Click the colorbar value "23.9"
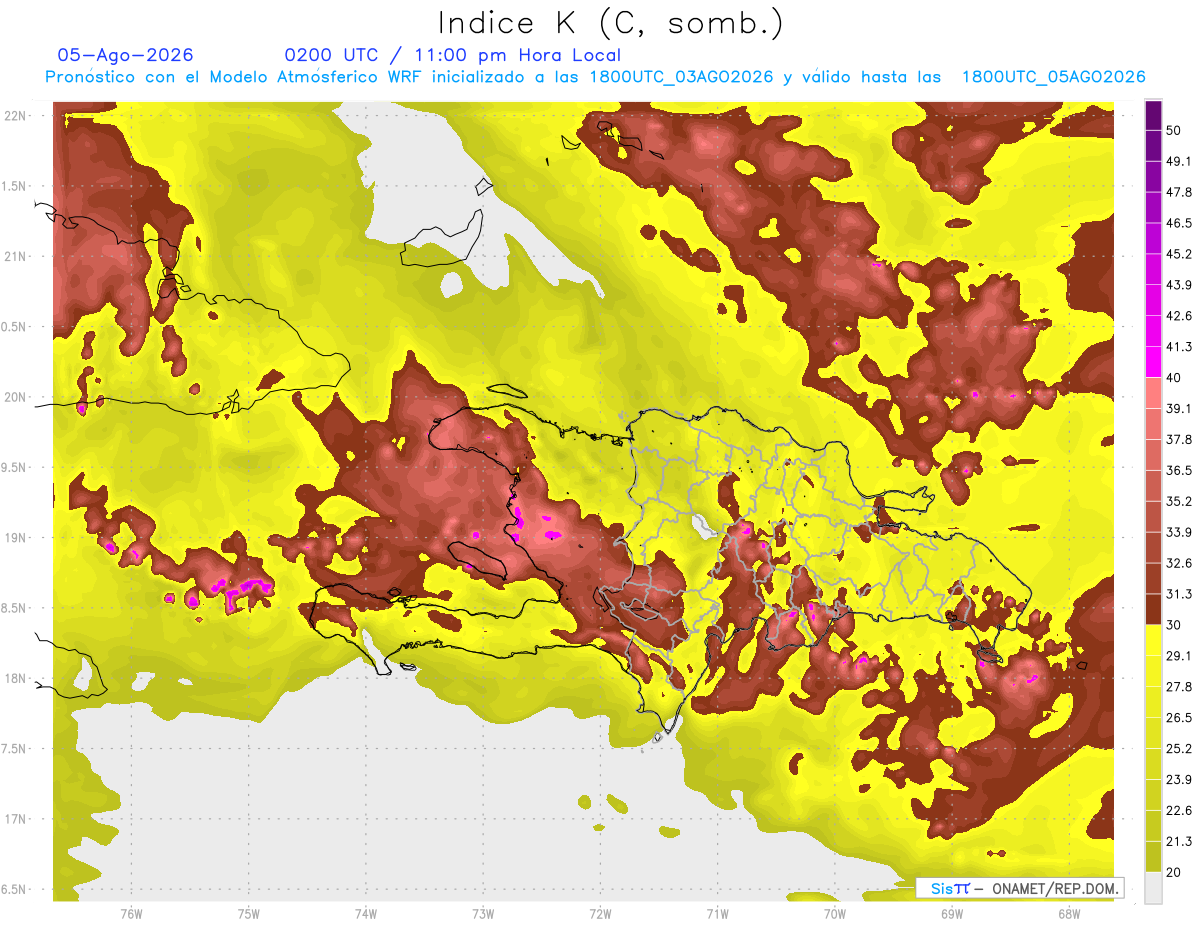 pyautogui.click(x=1178, y=780)
